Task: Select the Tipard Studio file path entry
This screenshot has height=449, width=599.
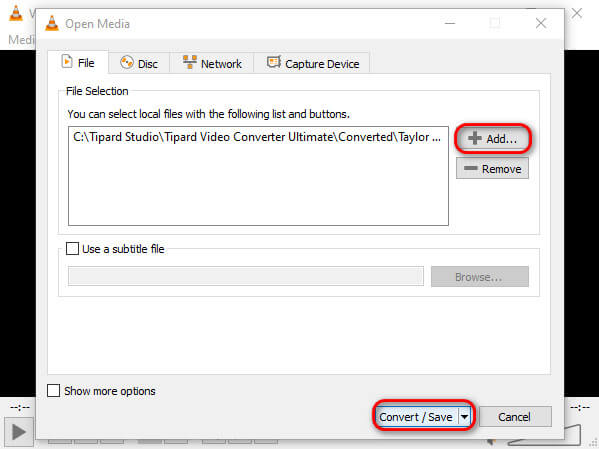Action: click(x=257, y=137)
